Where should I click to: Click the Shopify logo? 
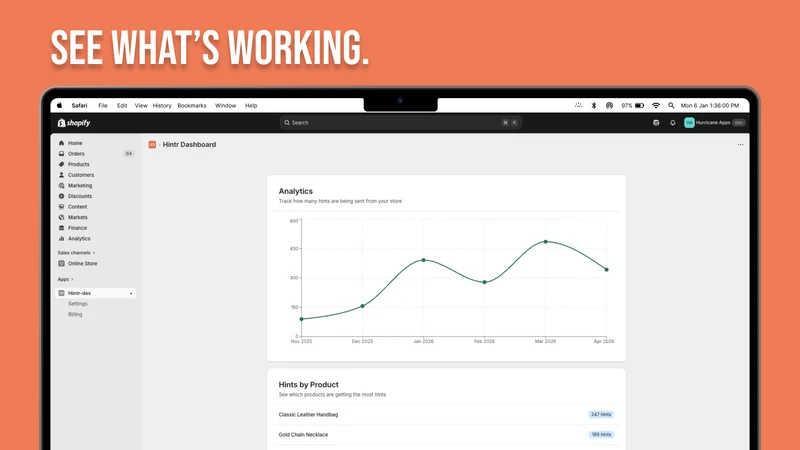(x=74, y=122)
